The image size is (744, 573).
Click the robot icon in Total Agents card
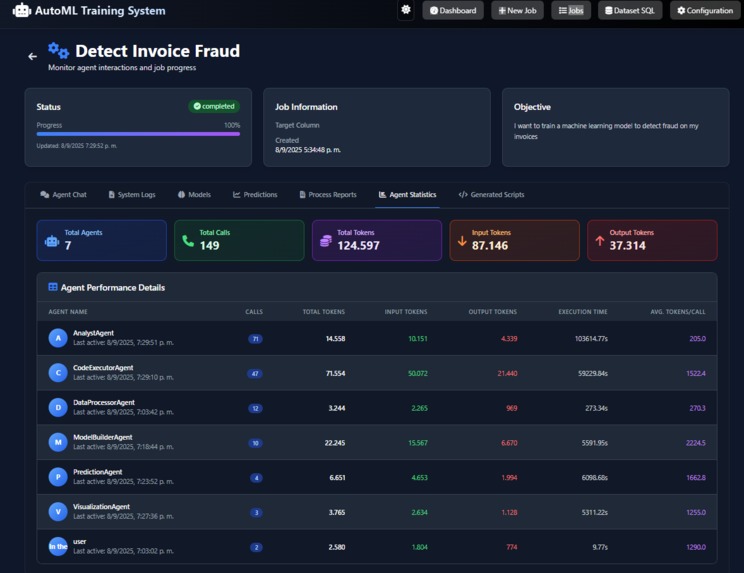52,241
